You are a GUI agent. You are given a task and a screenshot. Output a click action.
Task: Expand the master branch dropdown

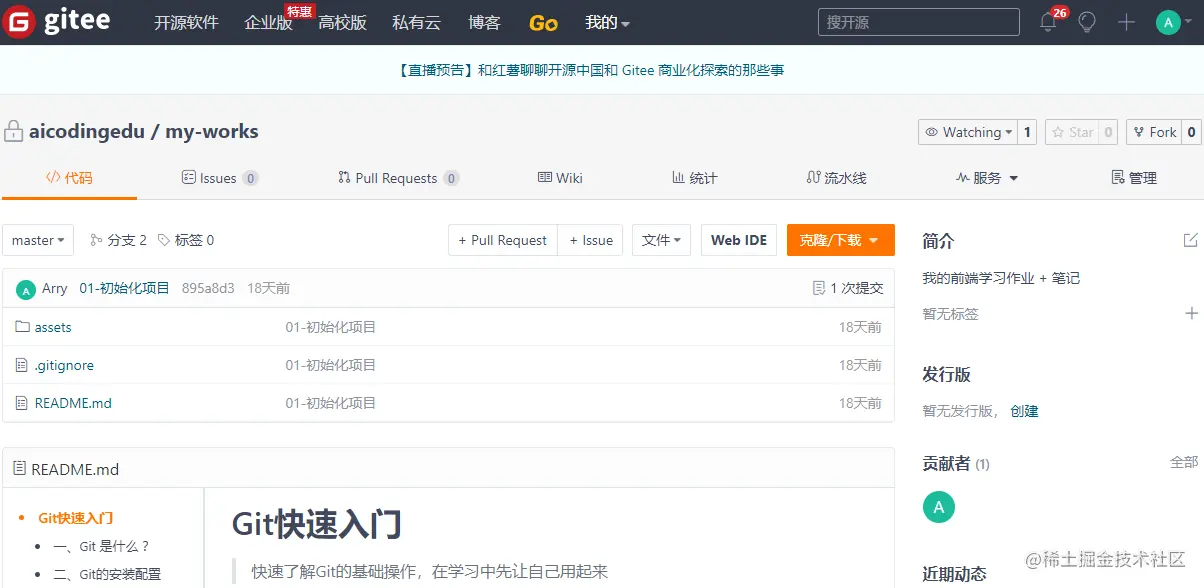click(38, 240)
